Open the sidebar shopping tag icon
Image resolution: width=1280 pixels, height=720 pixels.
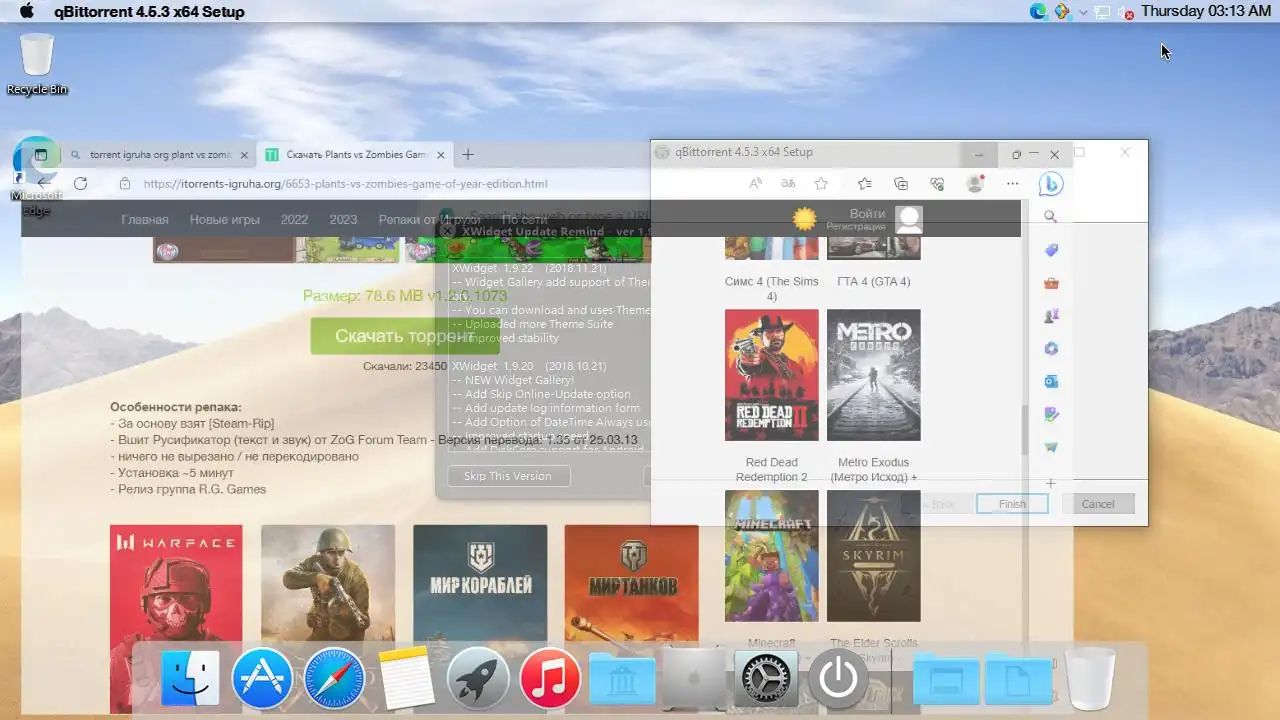click(x=1050, y=250)
